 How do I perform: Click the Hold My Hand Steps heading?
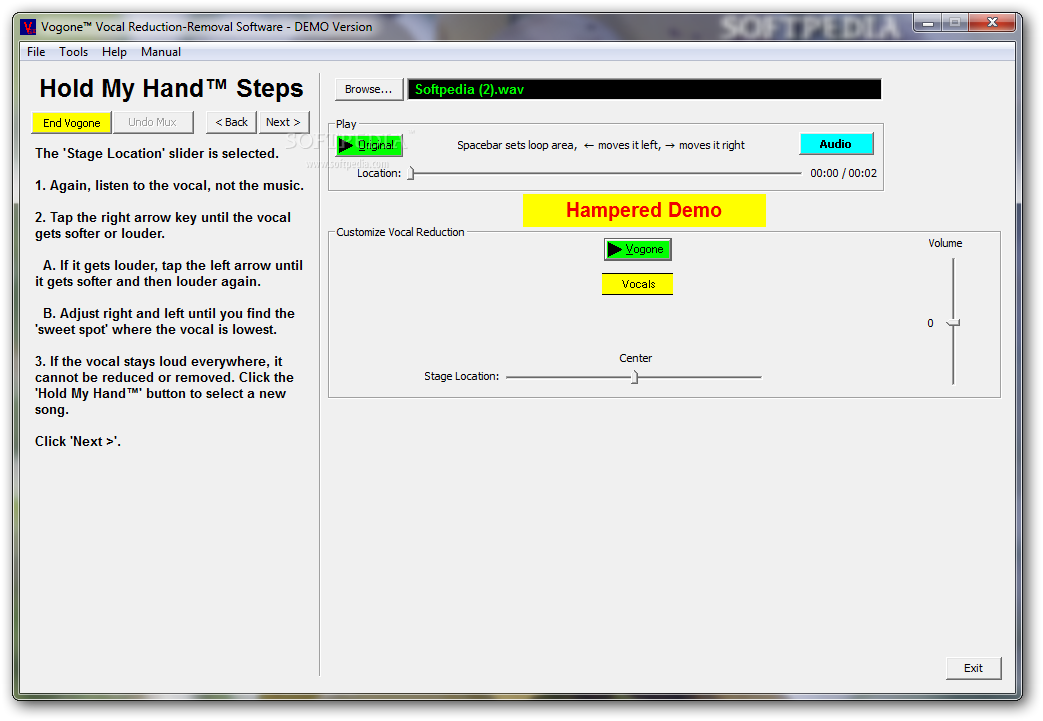[x=171, y=88]
